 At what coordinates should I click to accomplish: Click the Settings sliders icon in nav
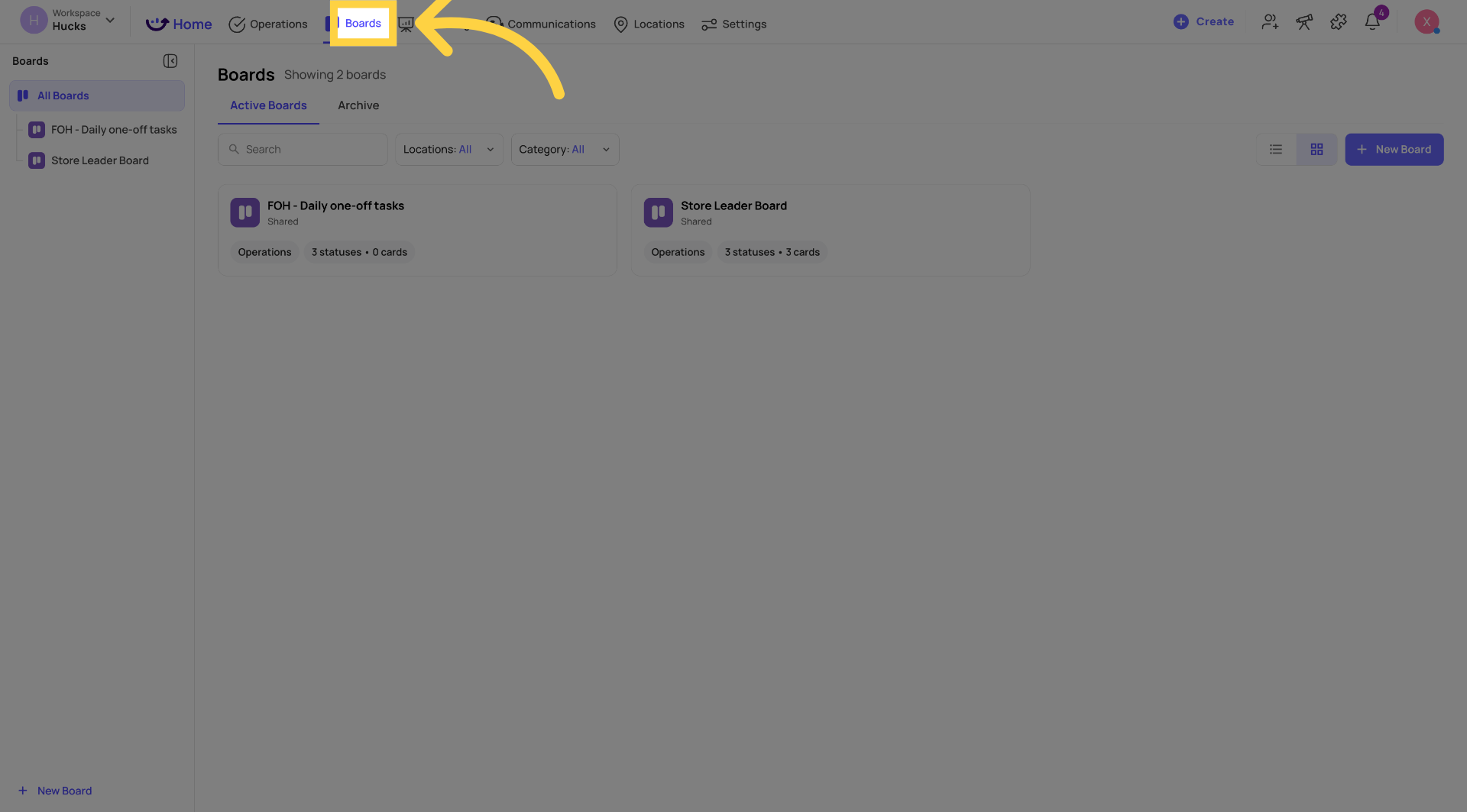pyautogui.click(x=709, y=24)
